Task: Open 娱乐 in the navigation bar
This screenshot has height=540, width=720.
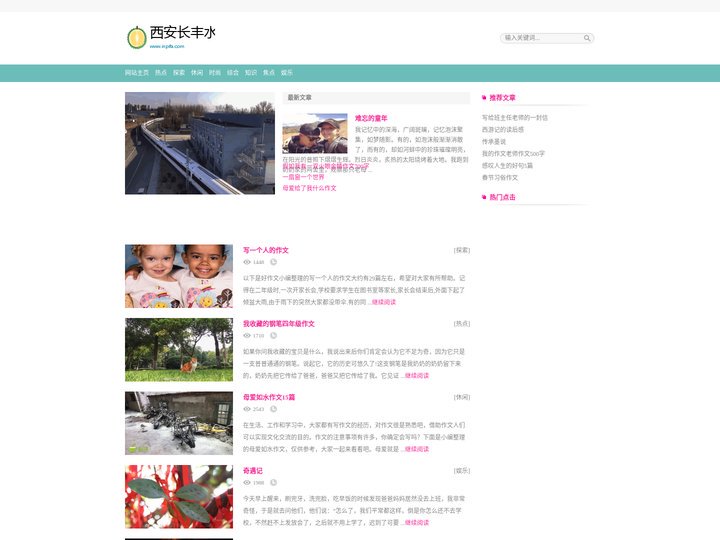Action: (287, 73)
